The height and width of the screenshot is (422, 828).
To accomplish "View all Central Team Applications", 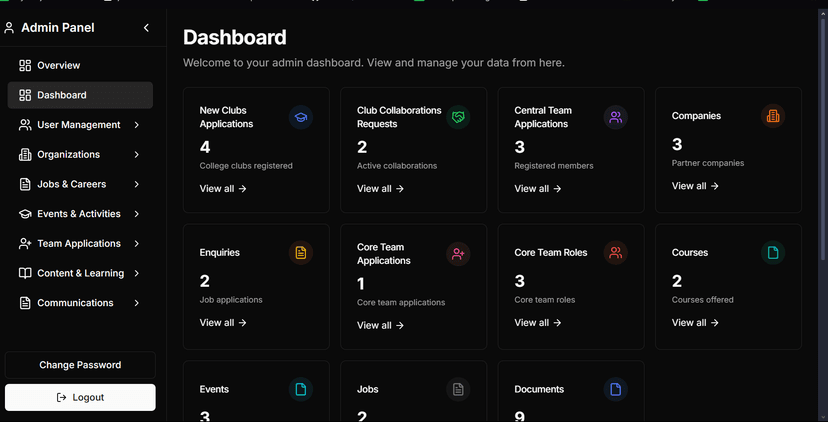I will click(x=538, y=189).
